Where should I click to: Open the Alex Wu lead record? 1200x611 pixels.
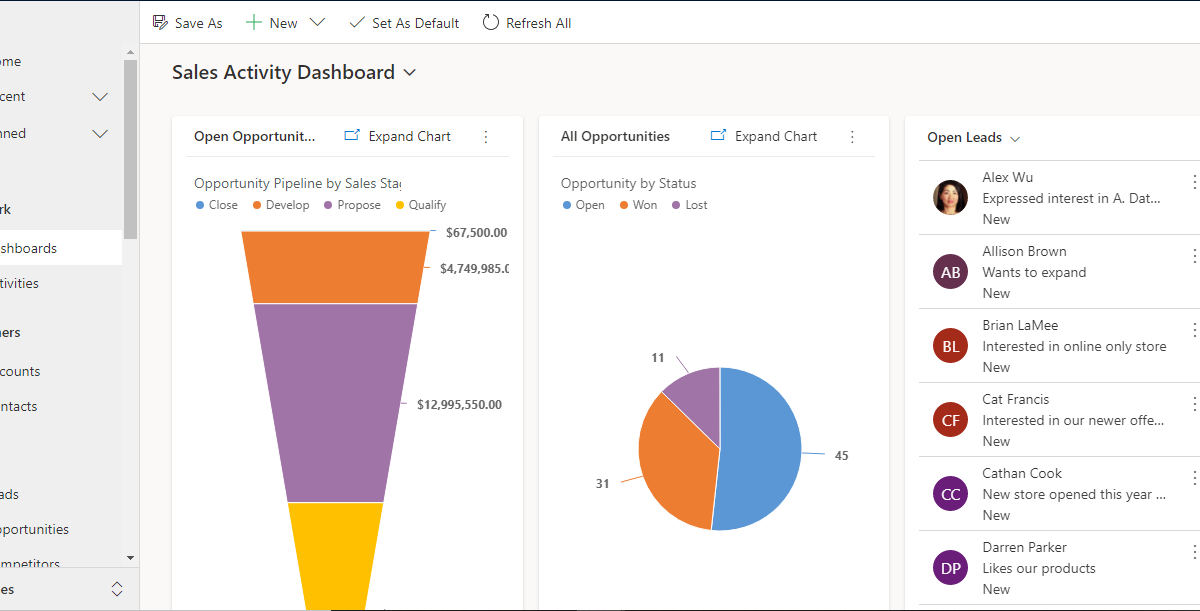click(x=1007, y=177)
